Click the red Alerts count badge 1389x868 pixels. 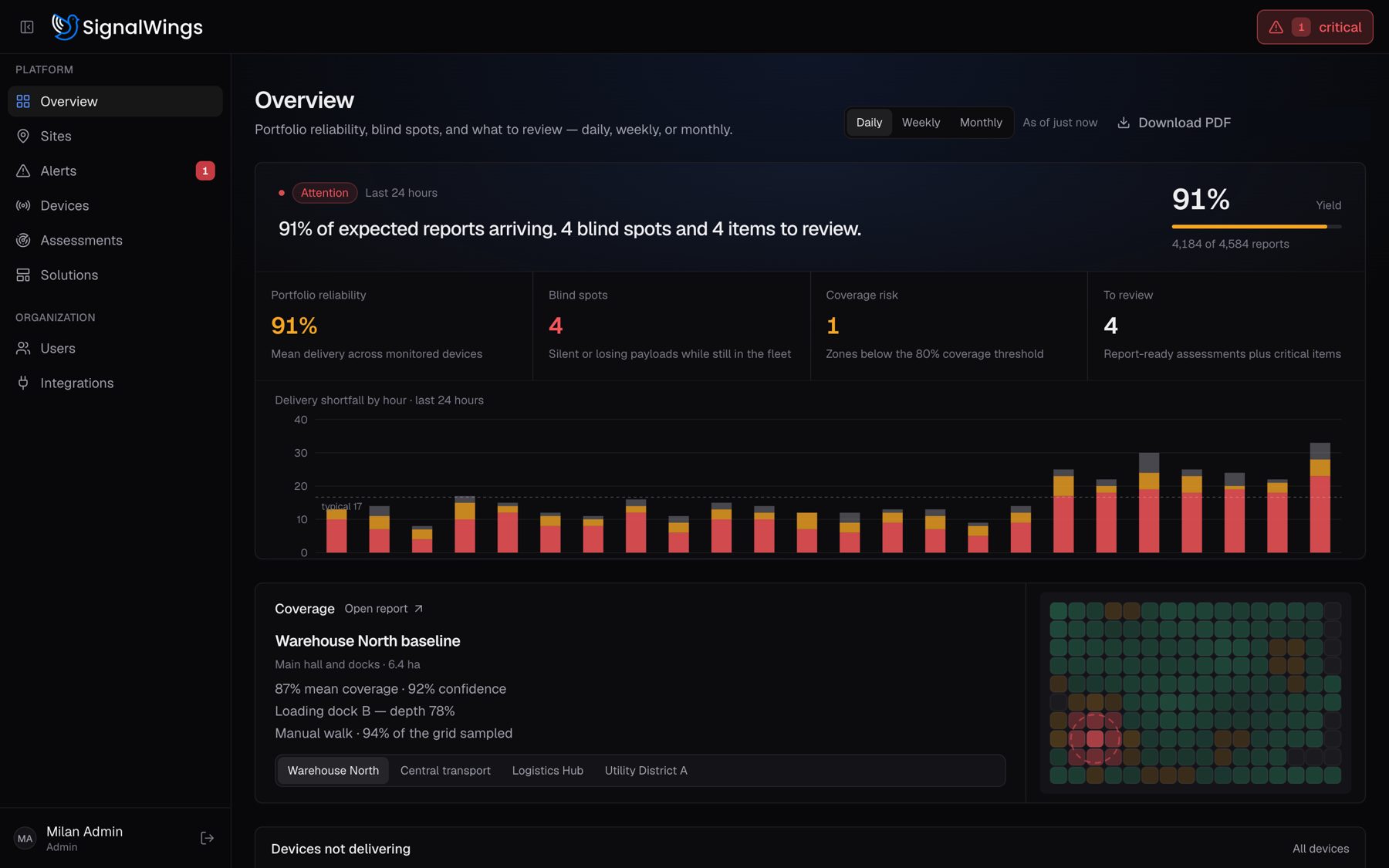(205, 171)
